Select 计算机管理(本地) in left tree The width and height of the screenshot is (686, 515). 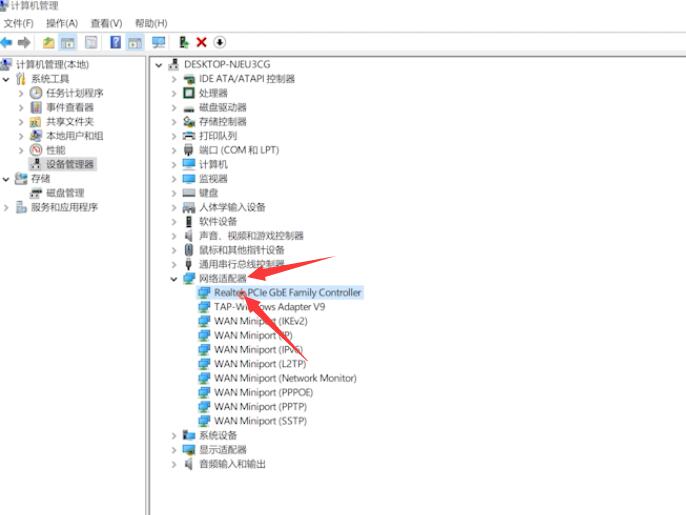52,65
